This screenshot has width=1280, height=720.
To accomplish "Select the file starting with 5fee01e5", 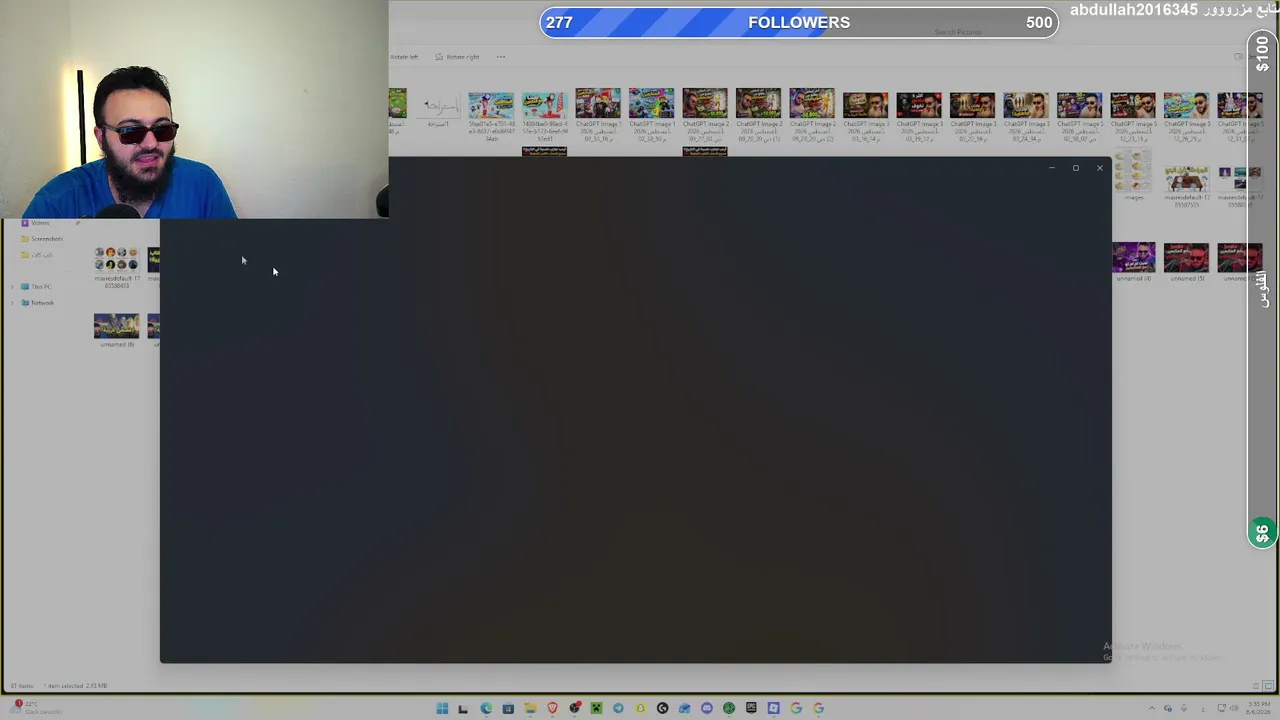I will click(491, 116).
